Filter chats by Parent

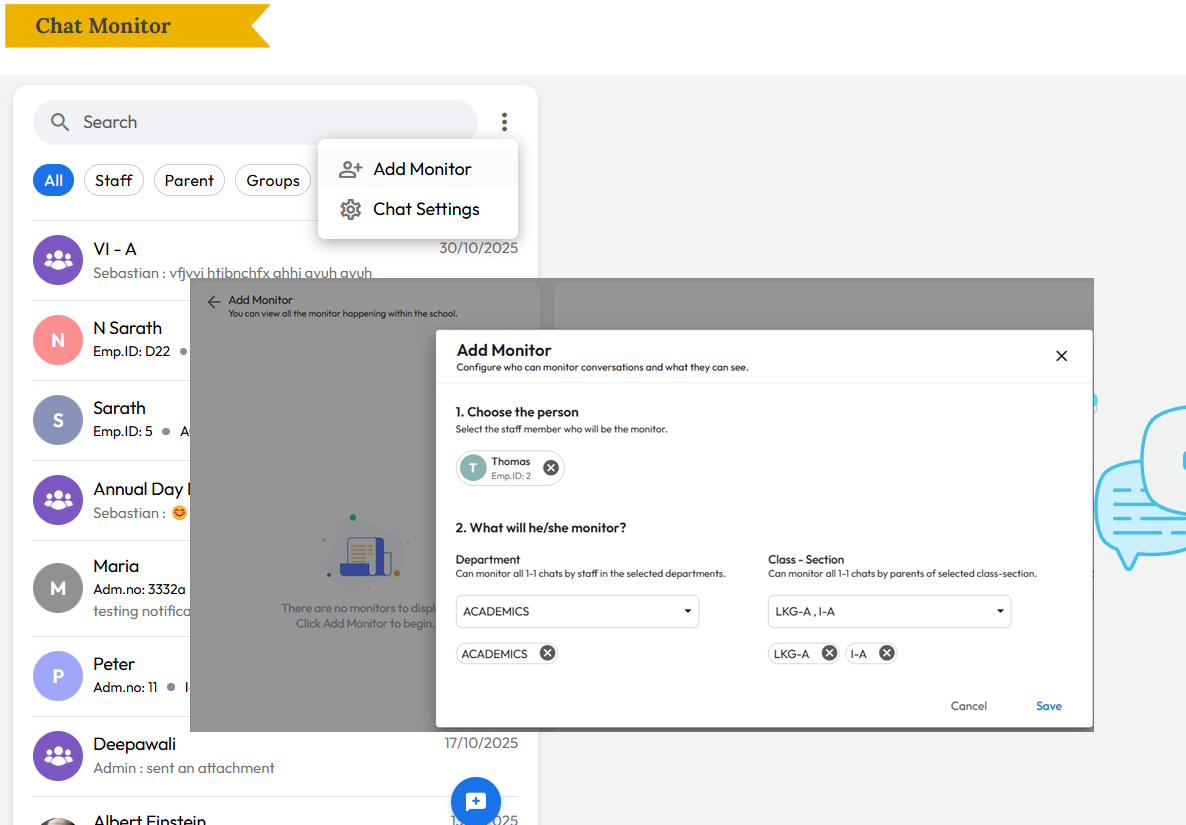tap(189, 180)
